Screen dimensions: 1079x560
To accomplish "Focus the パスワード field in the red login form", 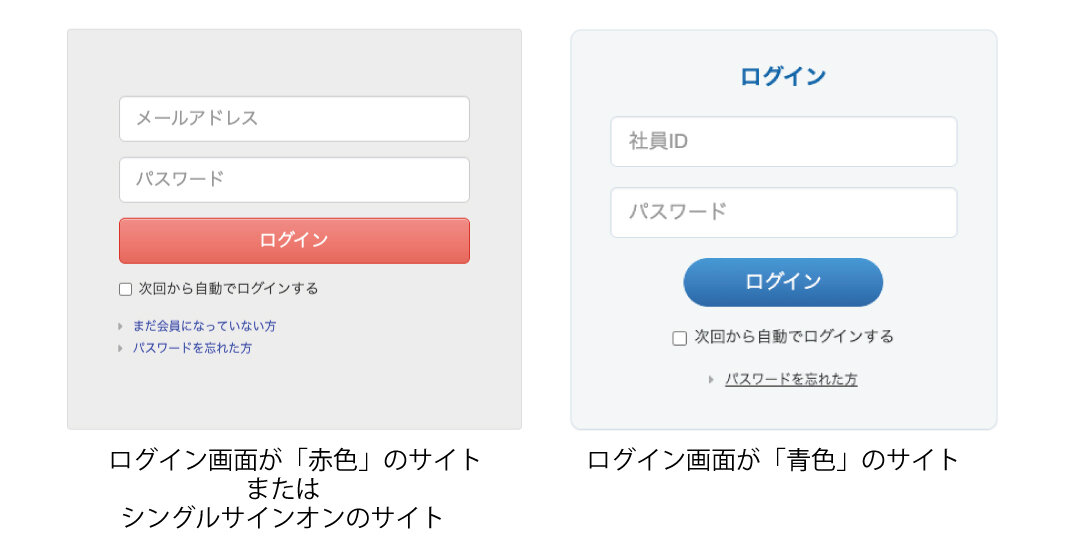I will [x=294, y=180].
